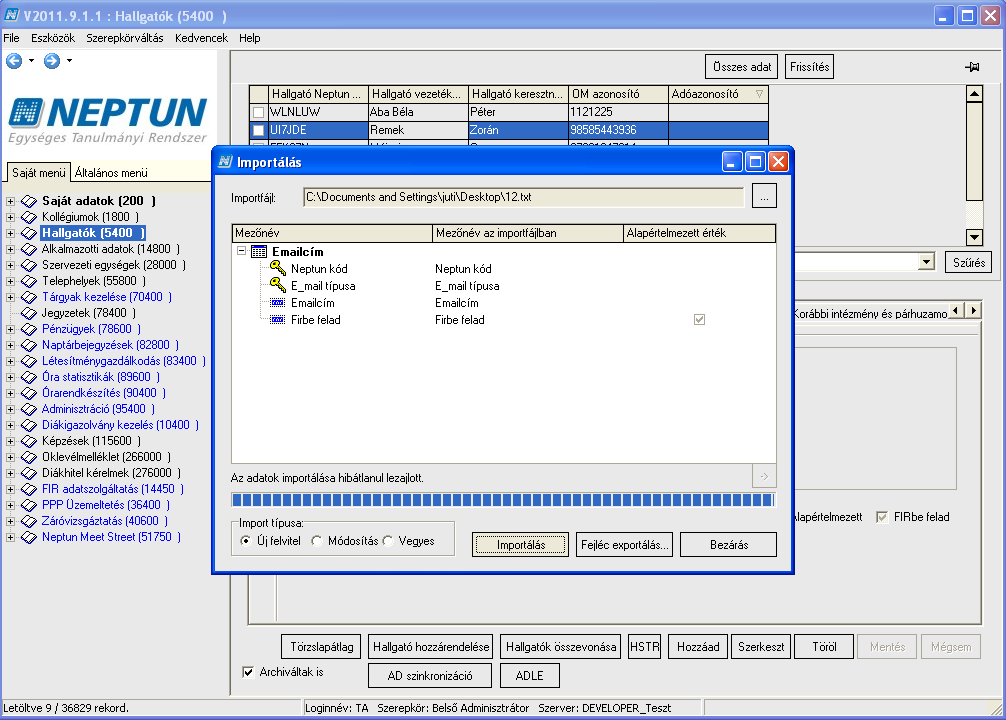Collapse the Emailcím node in import tree
Image resolution: width=1006 pixels, height=720 pixels.
click(x=241, y=251)
